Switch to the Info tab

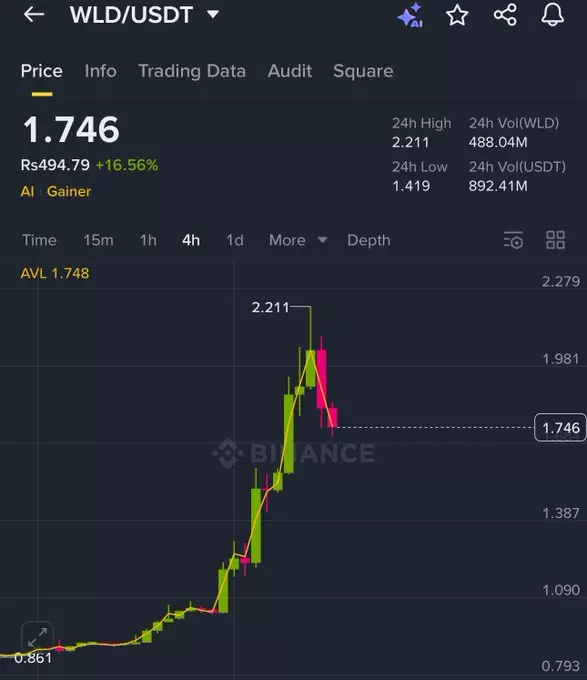point(101,71)
